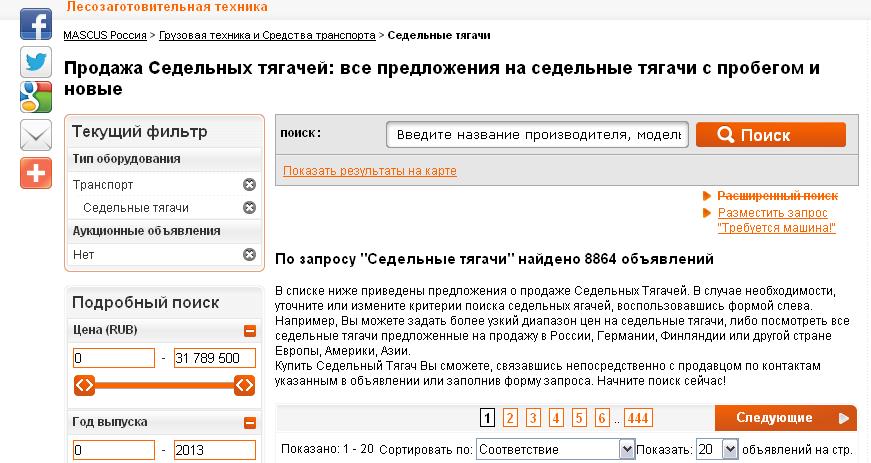The width and height of the screenshot is (871, 463).
Task: Click the Седельные тягачи breadcrumb text
Action: pyautogui.click(x=439, y=35)
